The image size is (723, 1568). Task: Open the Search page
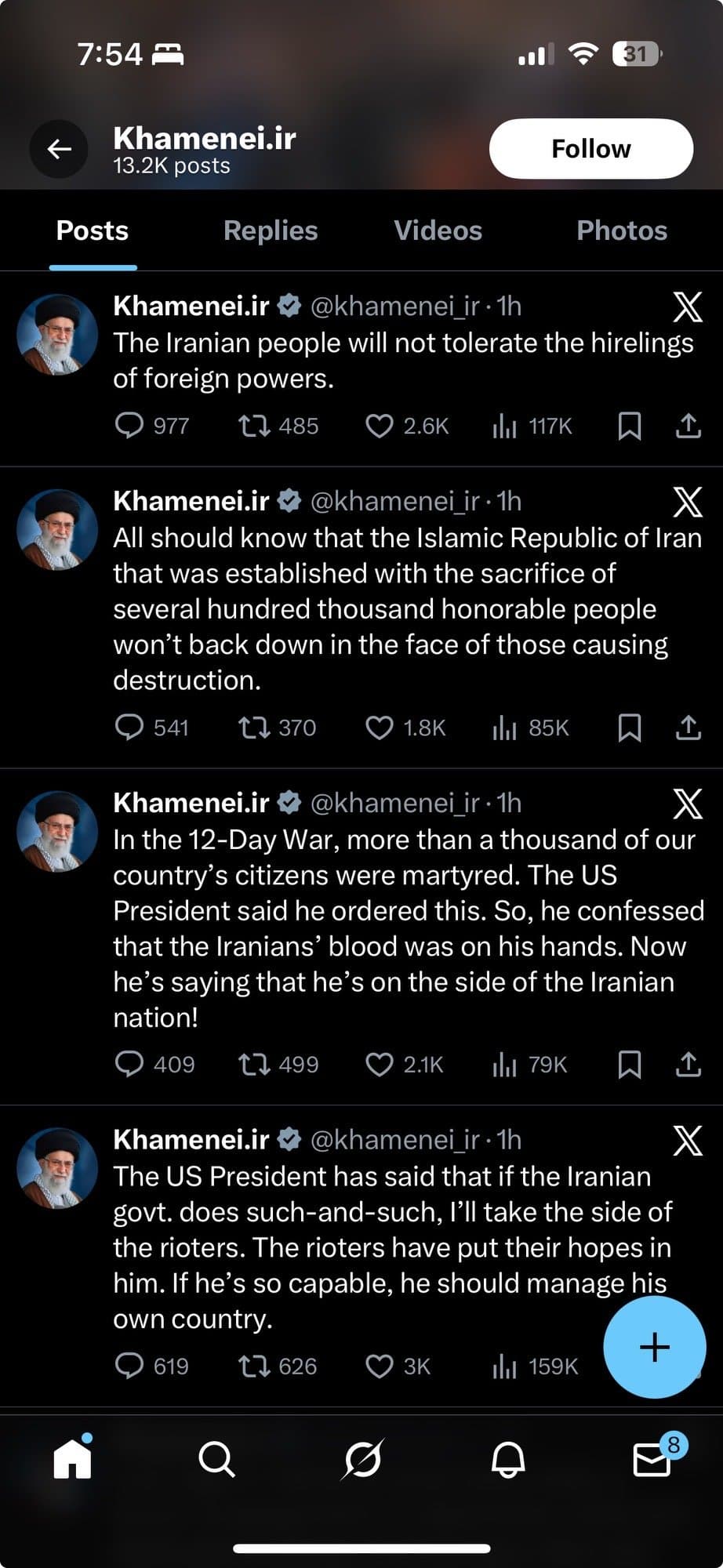[x=216, y=1459]
